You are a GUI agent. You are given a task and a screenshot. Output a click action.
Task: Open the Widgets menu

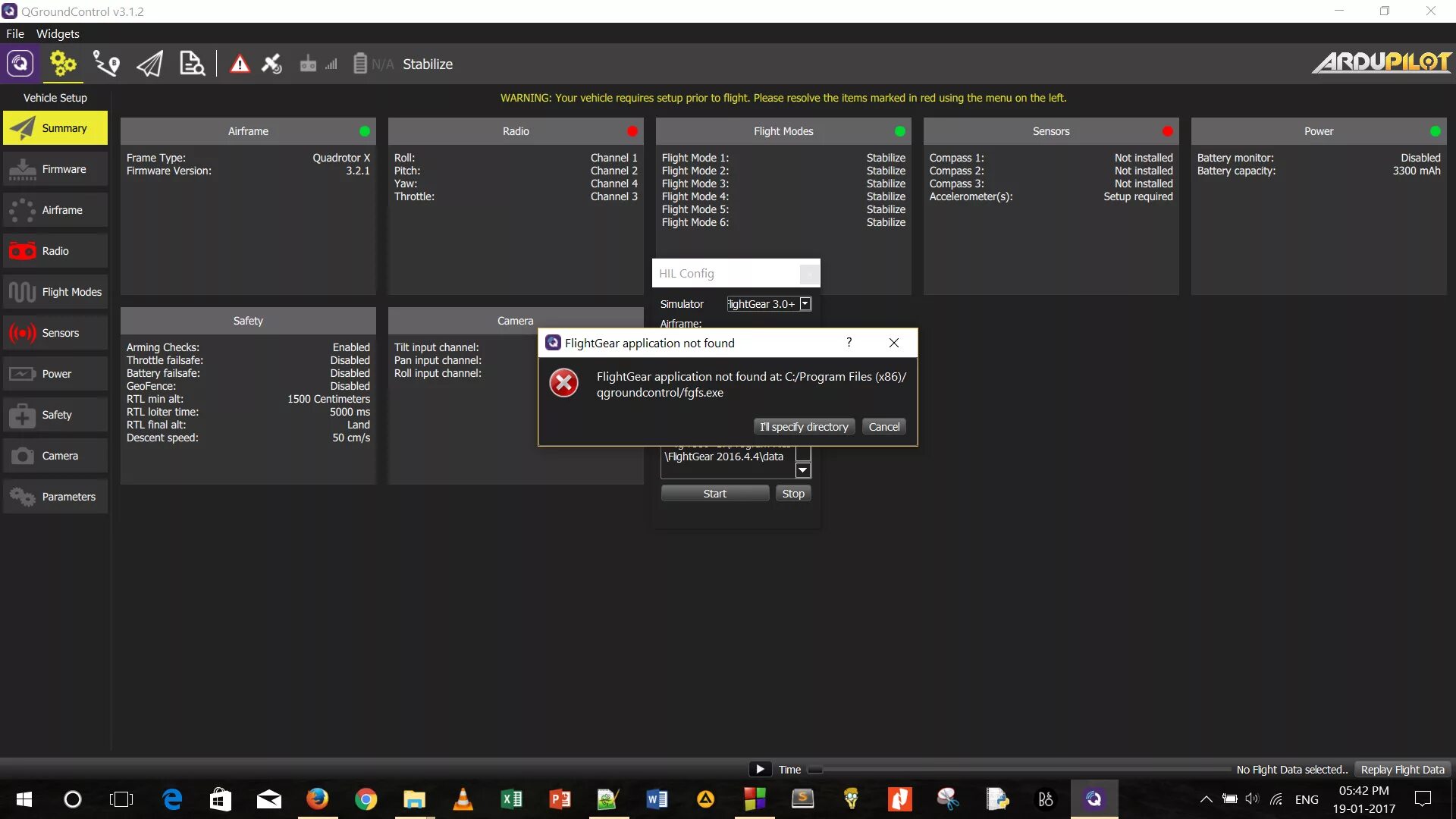[58, 33]
